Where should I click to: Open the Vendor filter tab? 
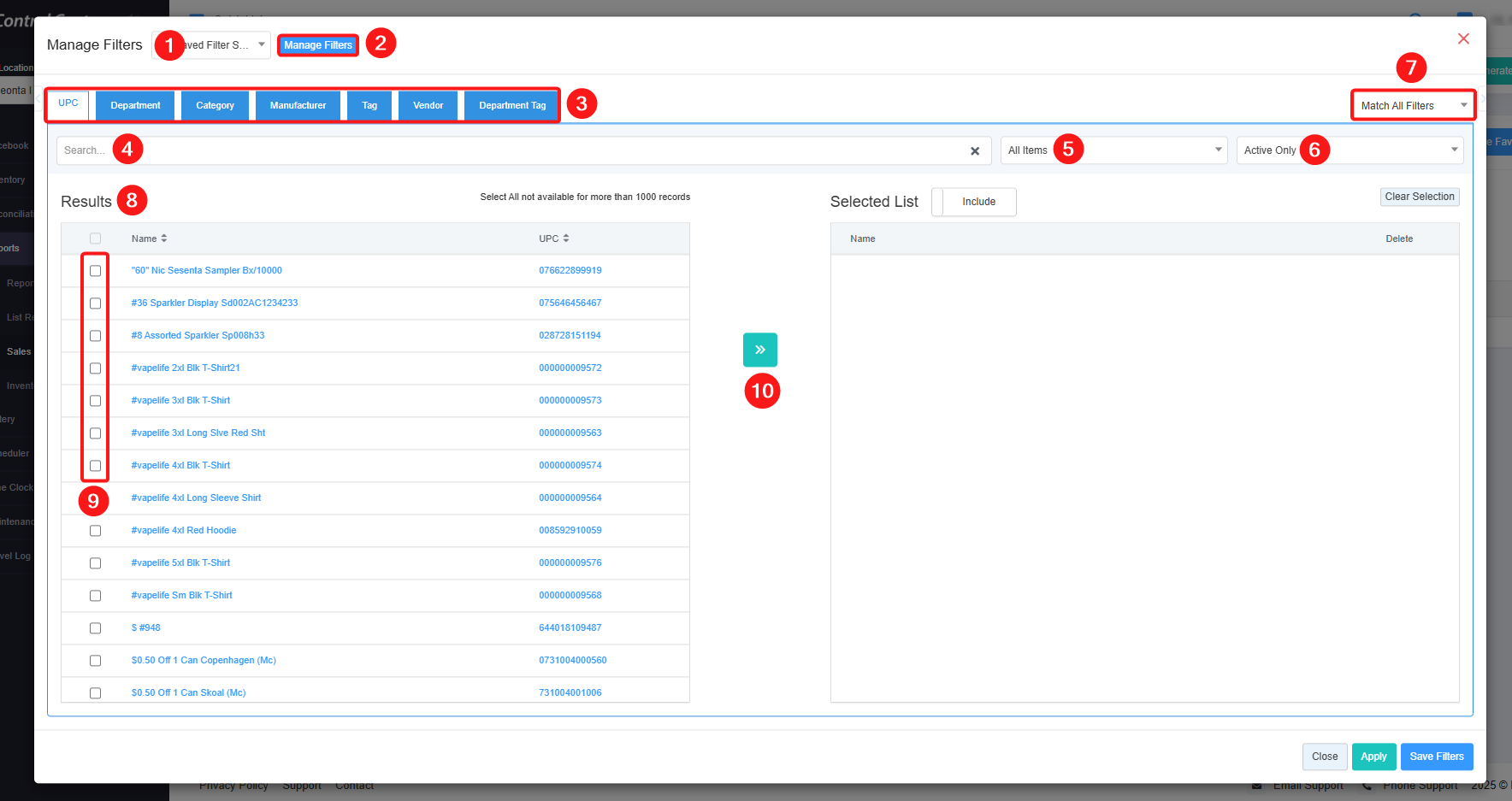pyautogui.click(x=428, y=106)
